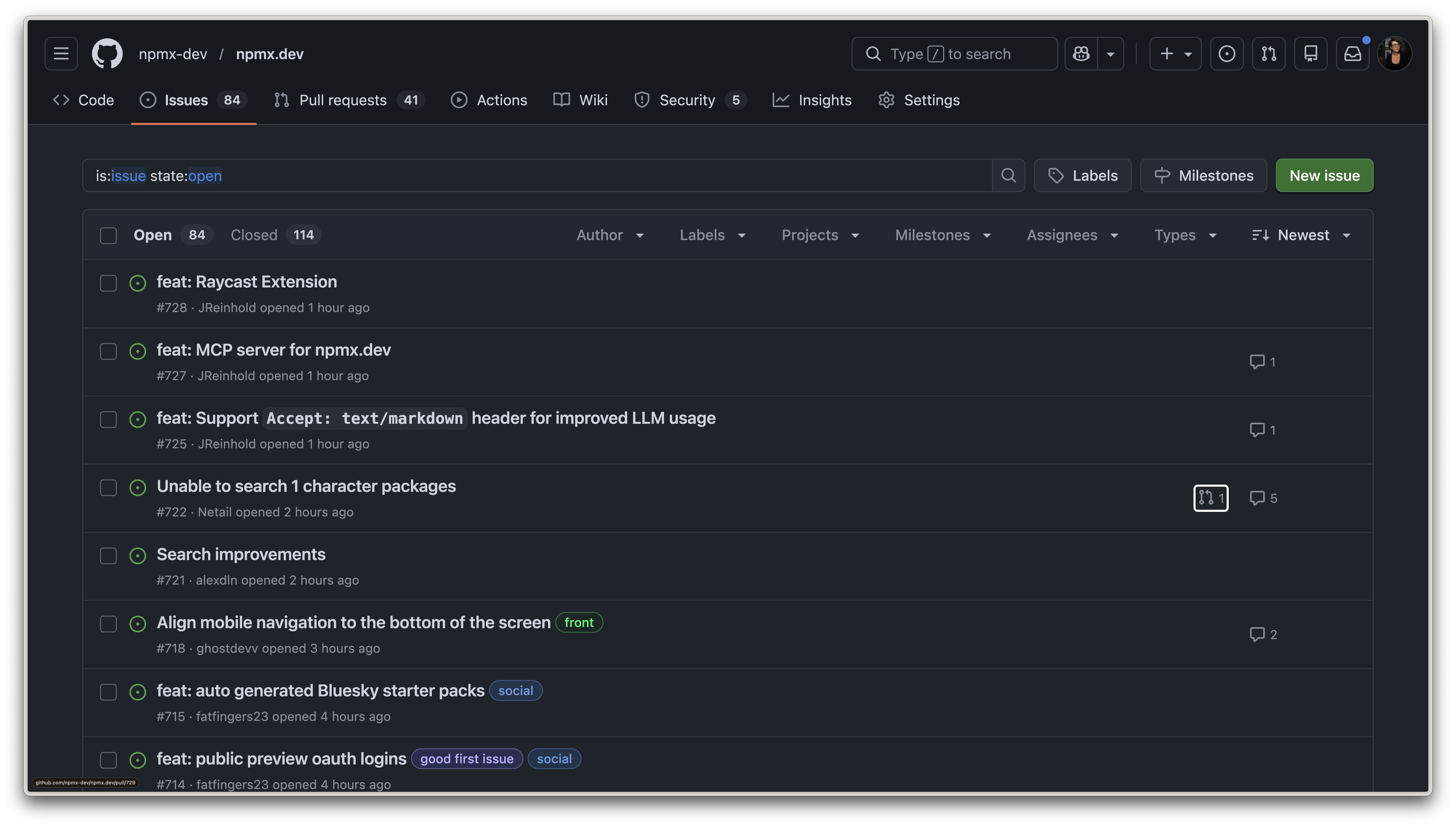Open the Actions tab
The height and width of the screenshot is (827, 1456).
coord(489,100)
